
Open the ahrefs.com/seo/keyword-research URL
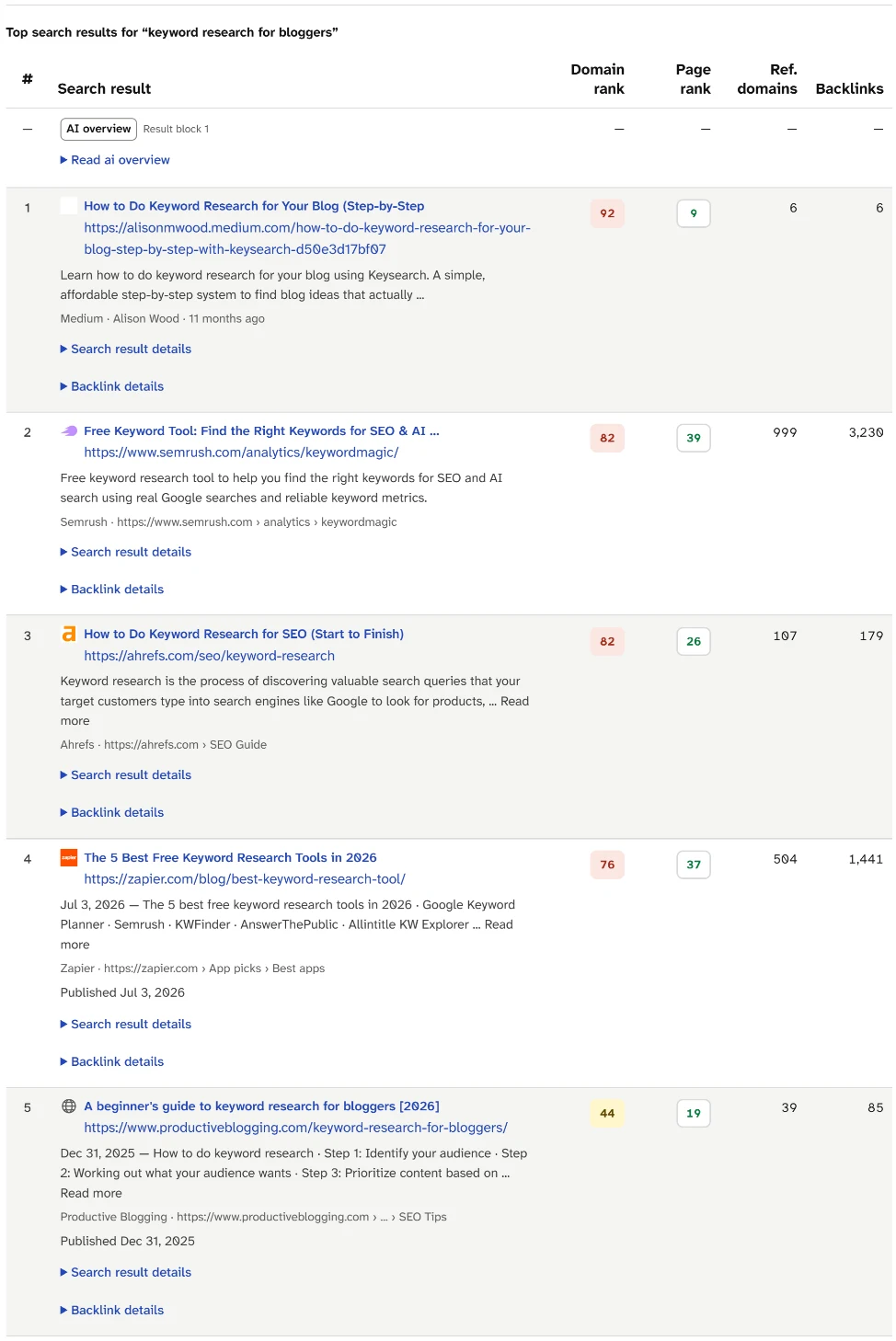coord(209,656)
